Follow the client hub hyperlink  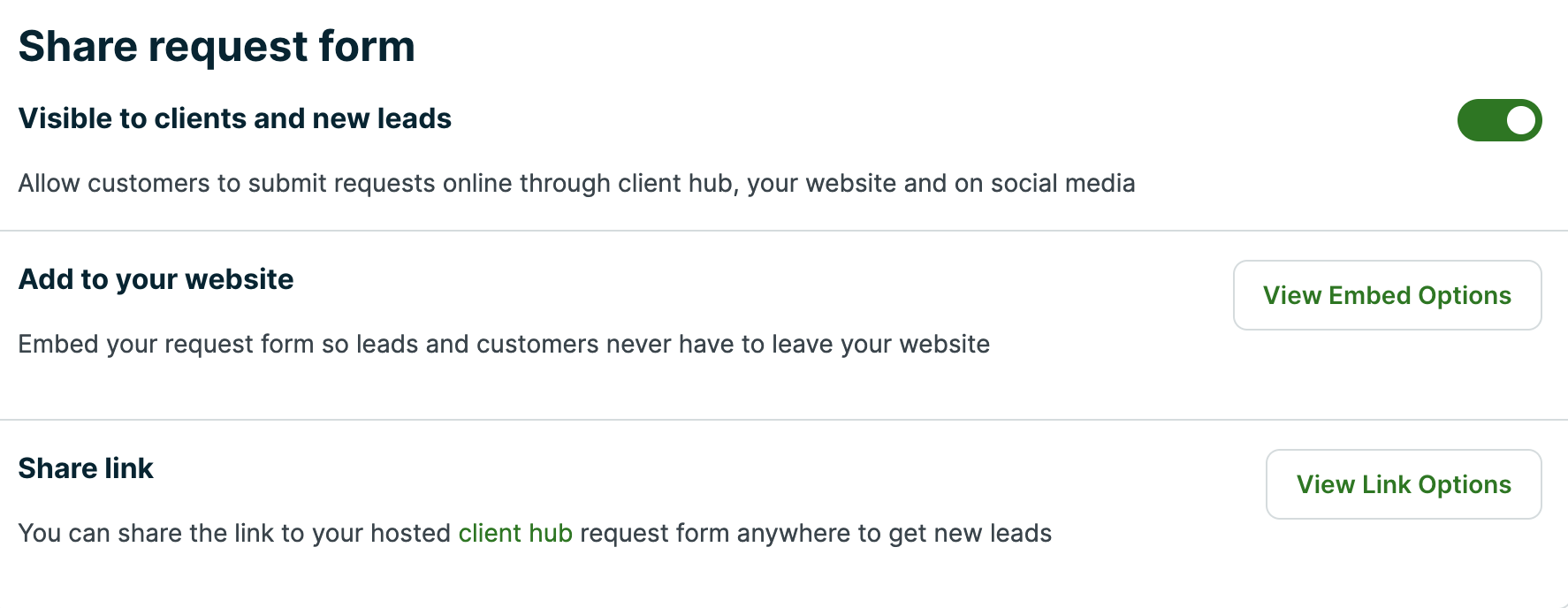pos(515,533)
